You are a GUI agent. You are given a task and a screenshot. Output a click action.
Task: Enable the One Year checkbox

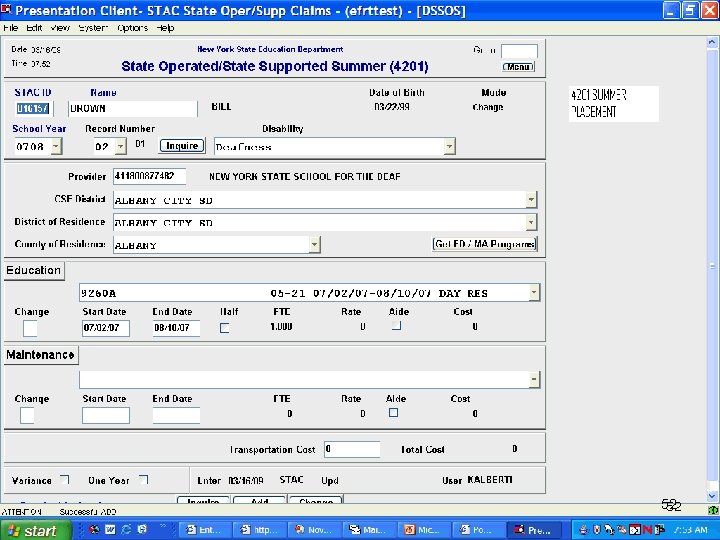click(x=144, y=480)
